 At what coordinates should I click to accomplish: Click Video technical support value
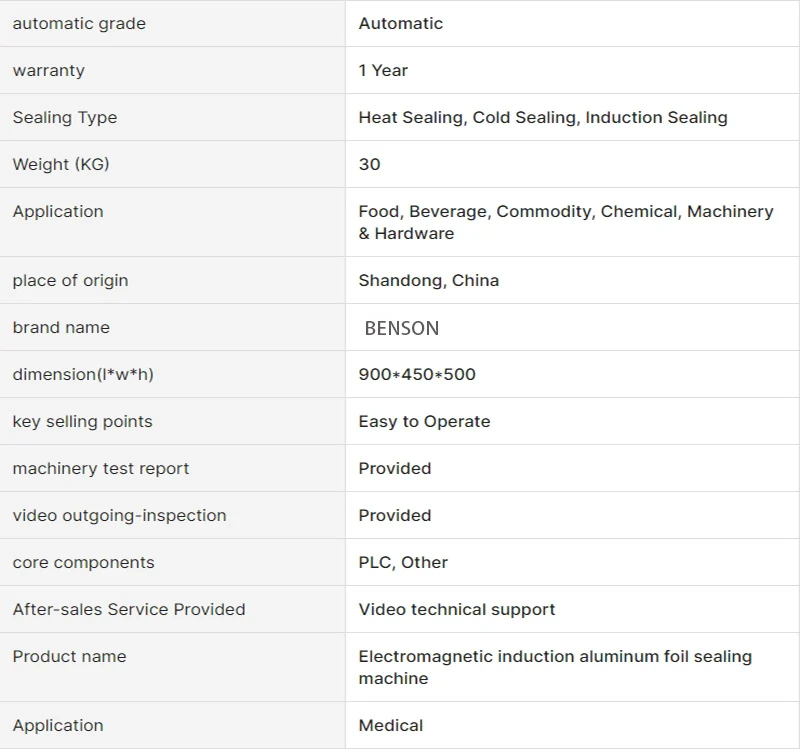[457, 609]
